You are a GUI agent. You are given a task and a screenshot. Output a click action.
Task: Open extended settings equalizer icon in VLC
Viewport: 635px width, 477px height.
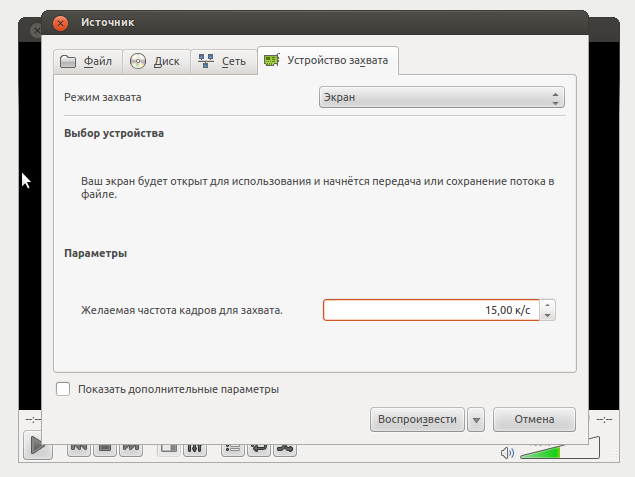195,449
